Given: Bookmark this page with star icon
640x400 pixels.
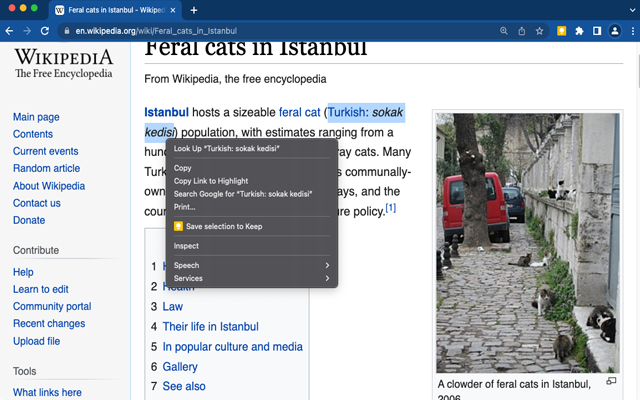Looking at the screenshot, I should [x=540, y=31].
